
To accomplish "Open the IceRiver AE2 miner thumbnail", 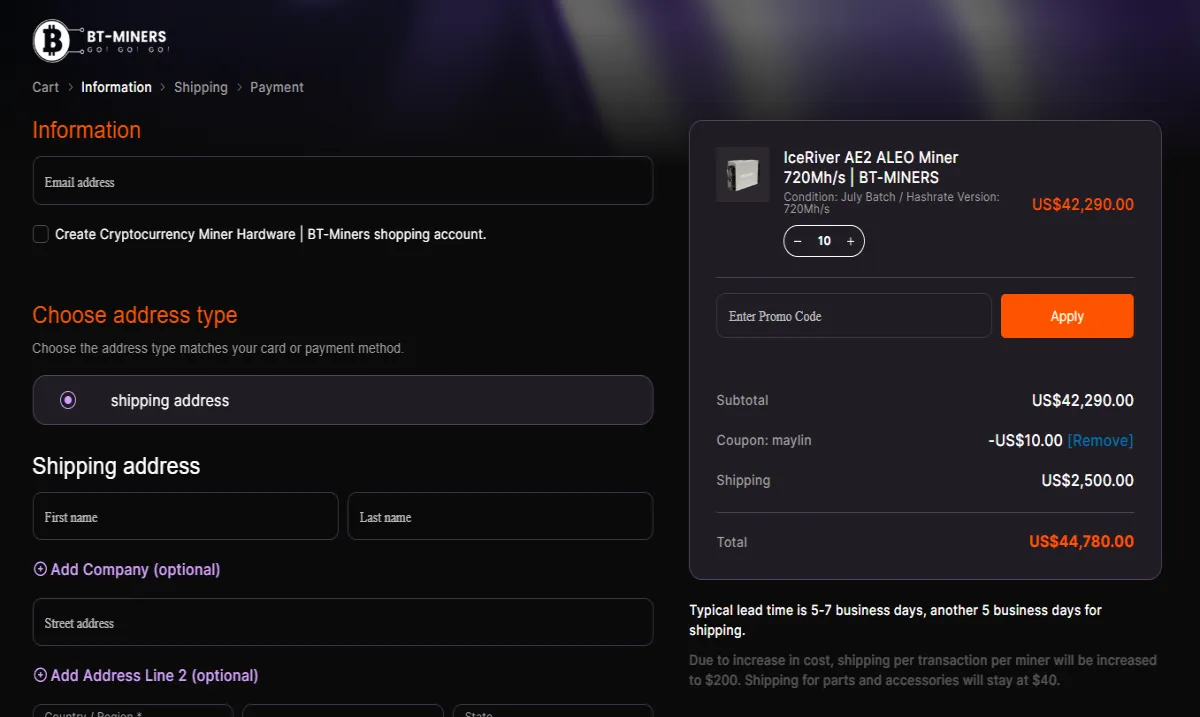I will click(x=742, y=175).
